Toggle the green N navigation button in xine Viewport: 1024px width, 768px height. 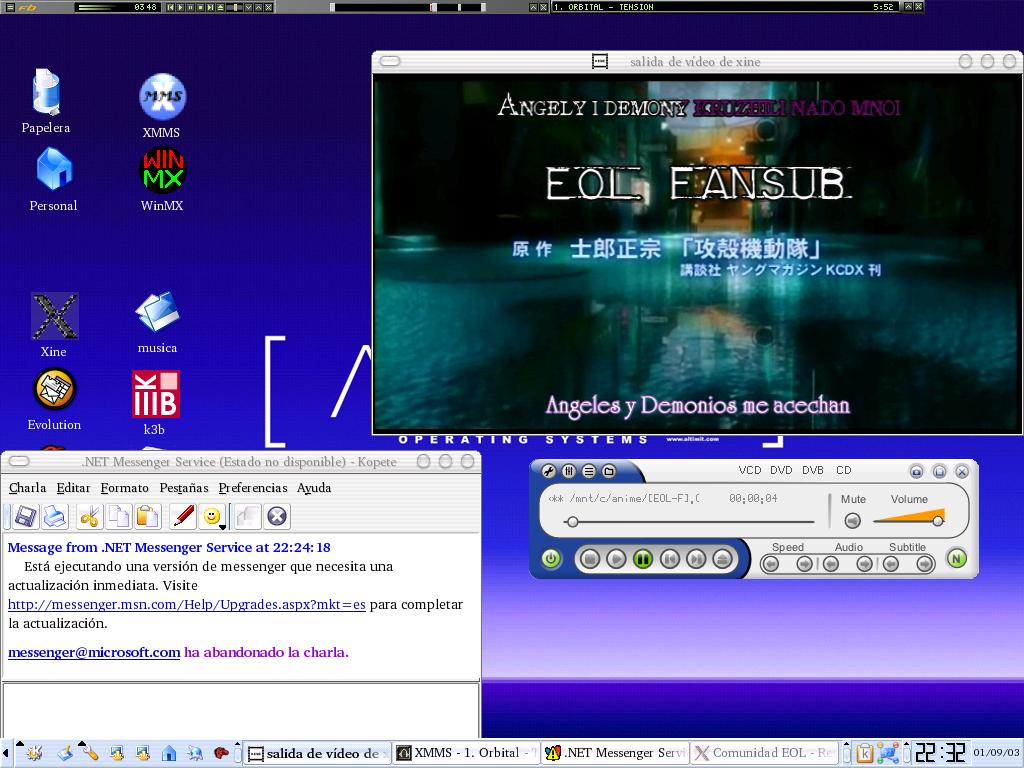point(957,559)
